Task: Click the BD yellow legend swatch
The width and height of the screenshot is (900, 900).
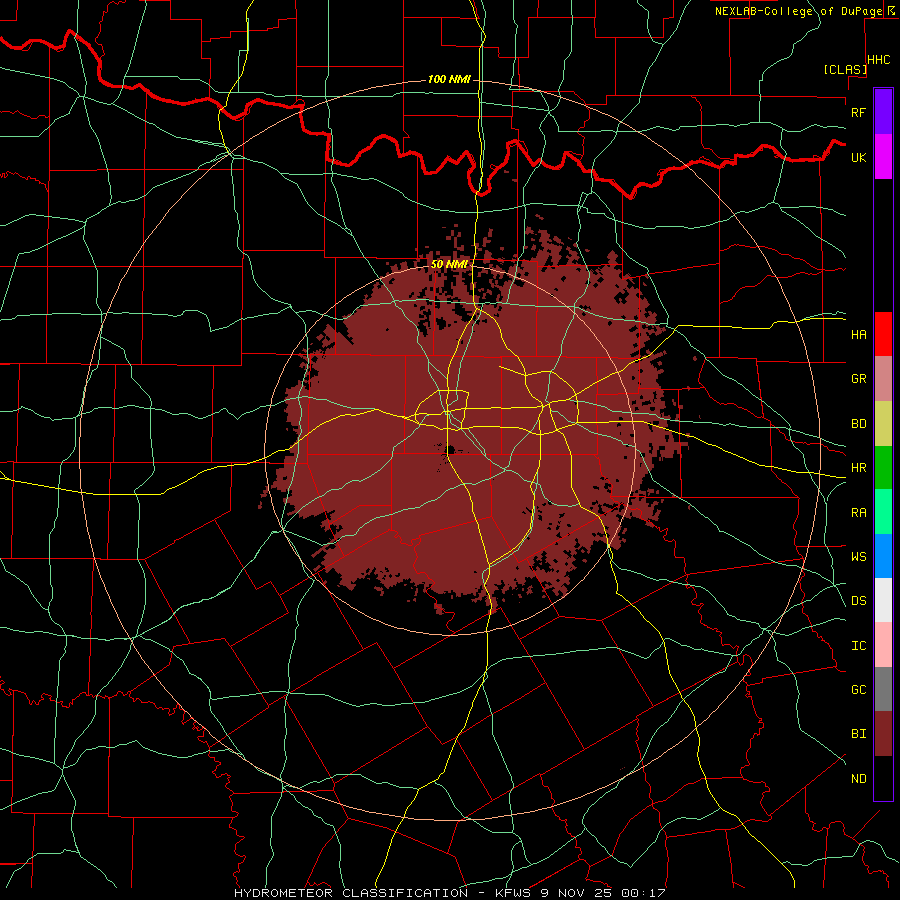Action: [x=883, y=423]
